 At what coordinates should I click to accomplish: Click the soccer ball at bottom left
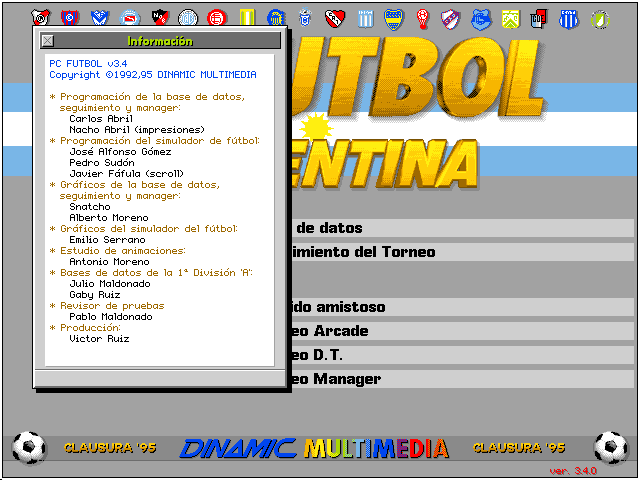coord(29,448)
